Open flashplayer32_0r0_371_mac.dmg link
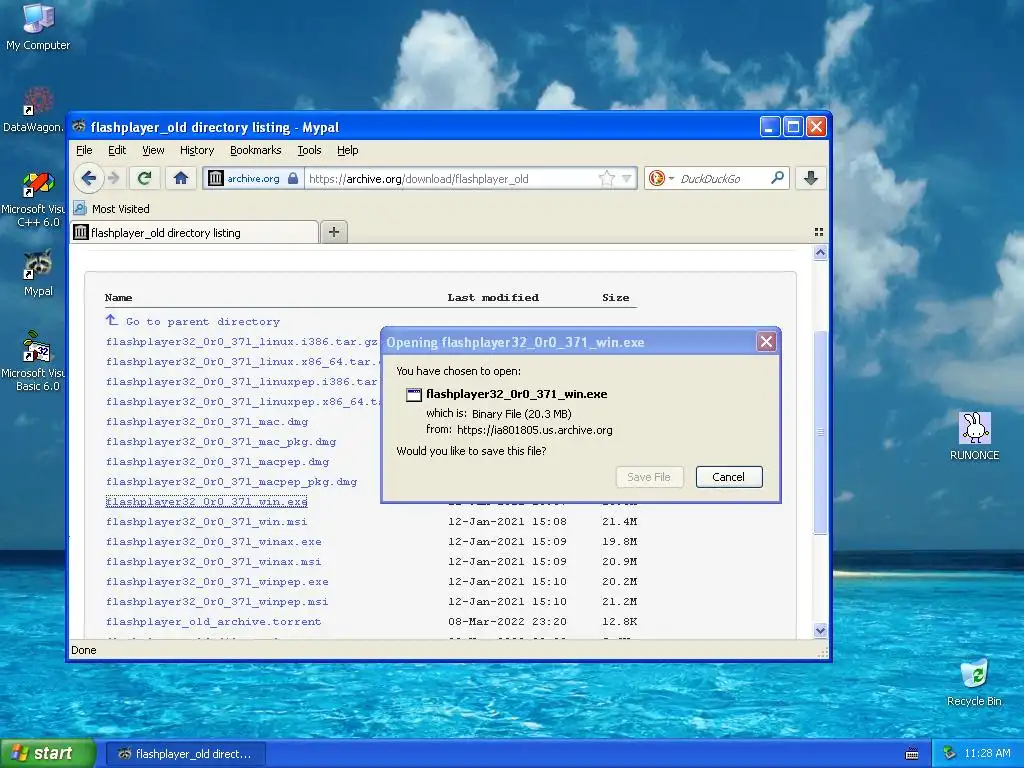 [207, 422]
